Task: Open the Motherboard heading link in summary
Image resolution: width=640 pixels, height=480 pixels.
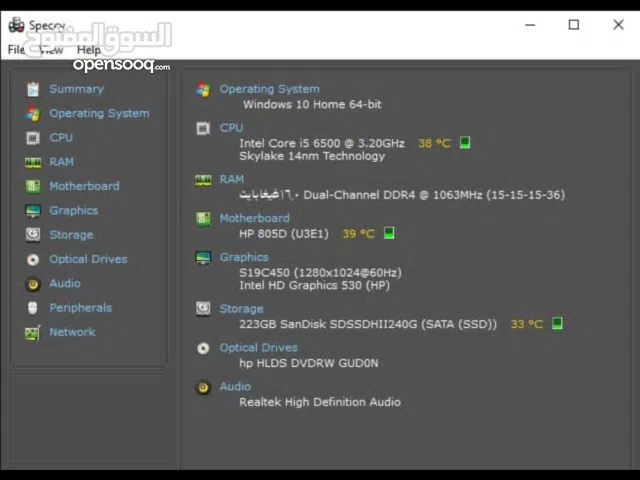Action: [254, 218]
